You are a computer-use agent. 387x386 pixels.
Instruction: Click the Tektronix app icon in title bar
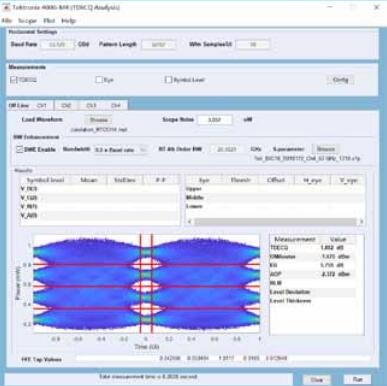pos(6,7)
